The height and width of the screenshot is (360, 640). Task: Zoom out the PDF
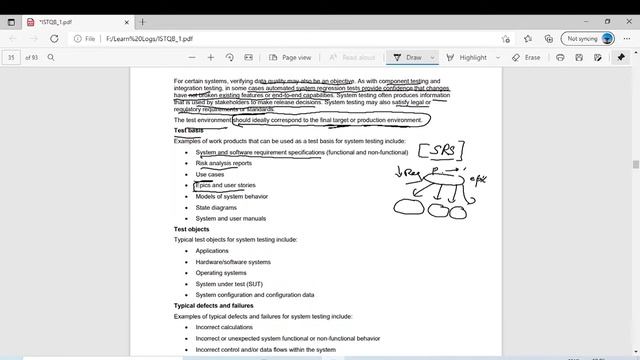click(x=192, y=58)
